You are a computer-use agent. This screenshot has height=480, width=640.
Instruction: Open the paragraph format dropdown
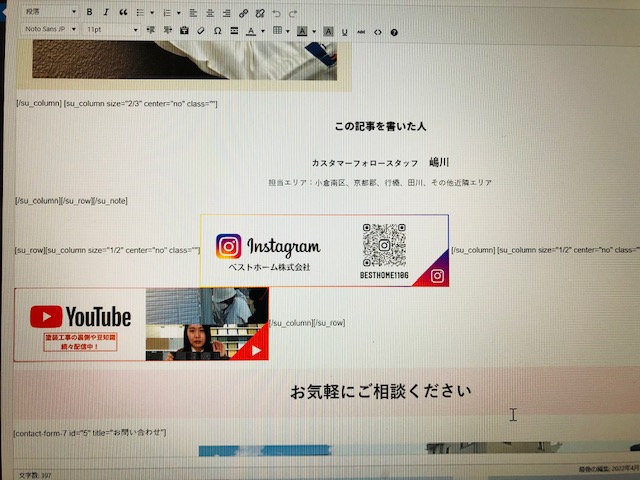click(x=48, y=12)
